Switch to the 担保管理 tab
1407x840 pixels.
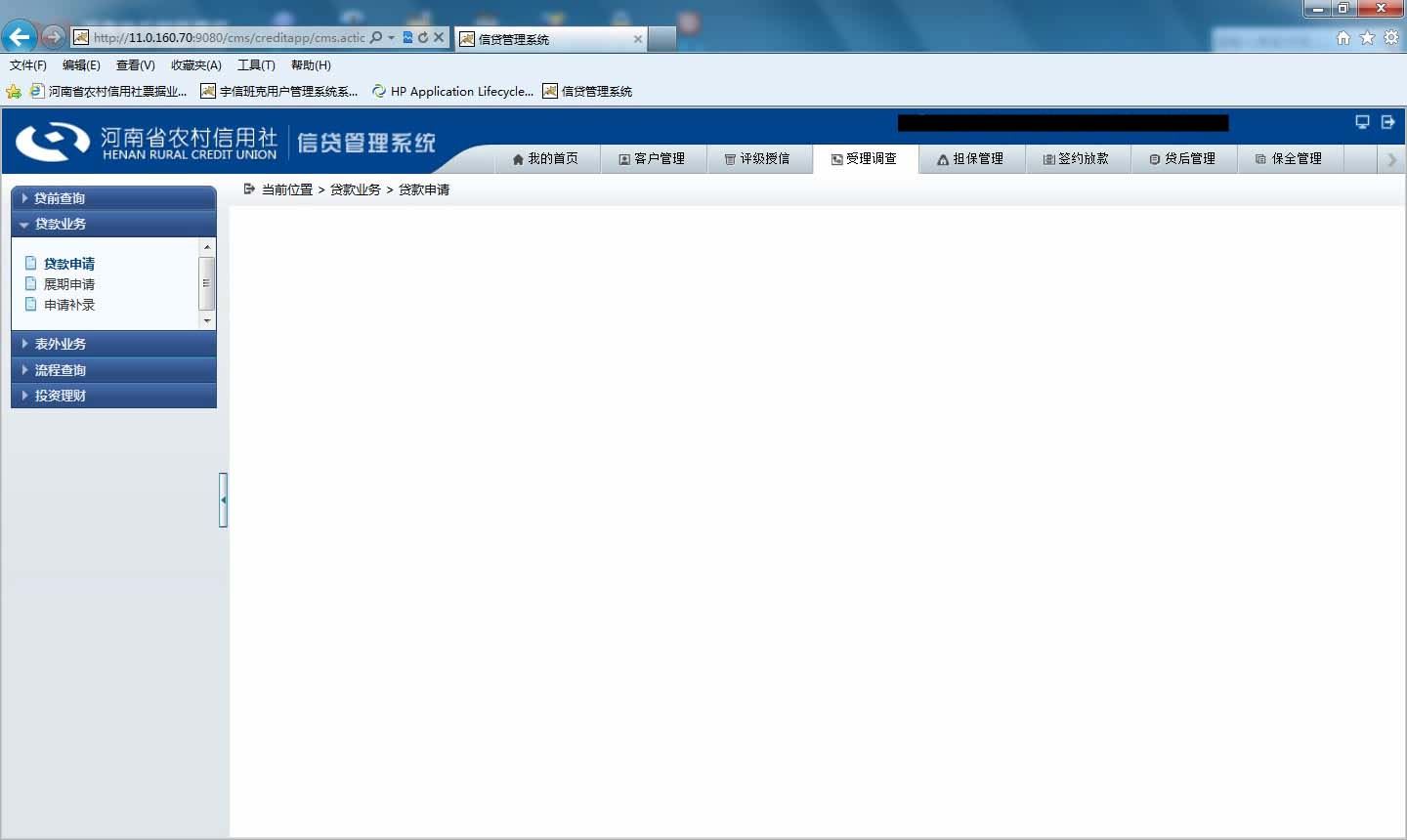click(970, 158)
